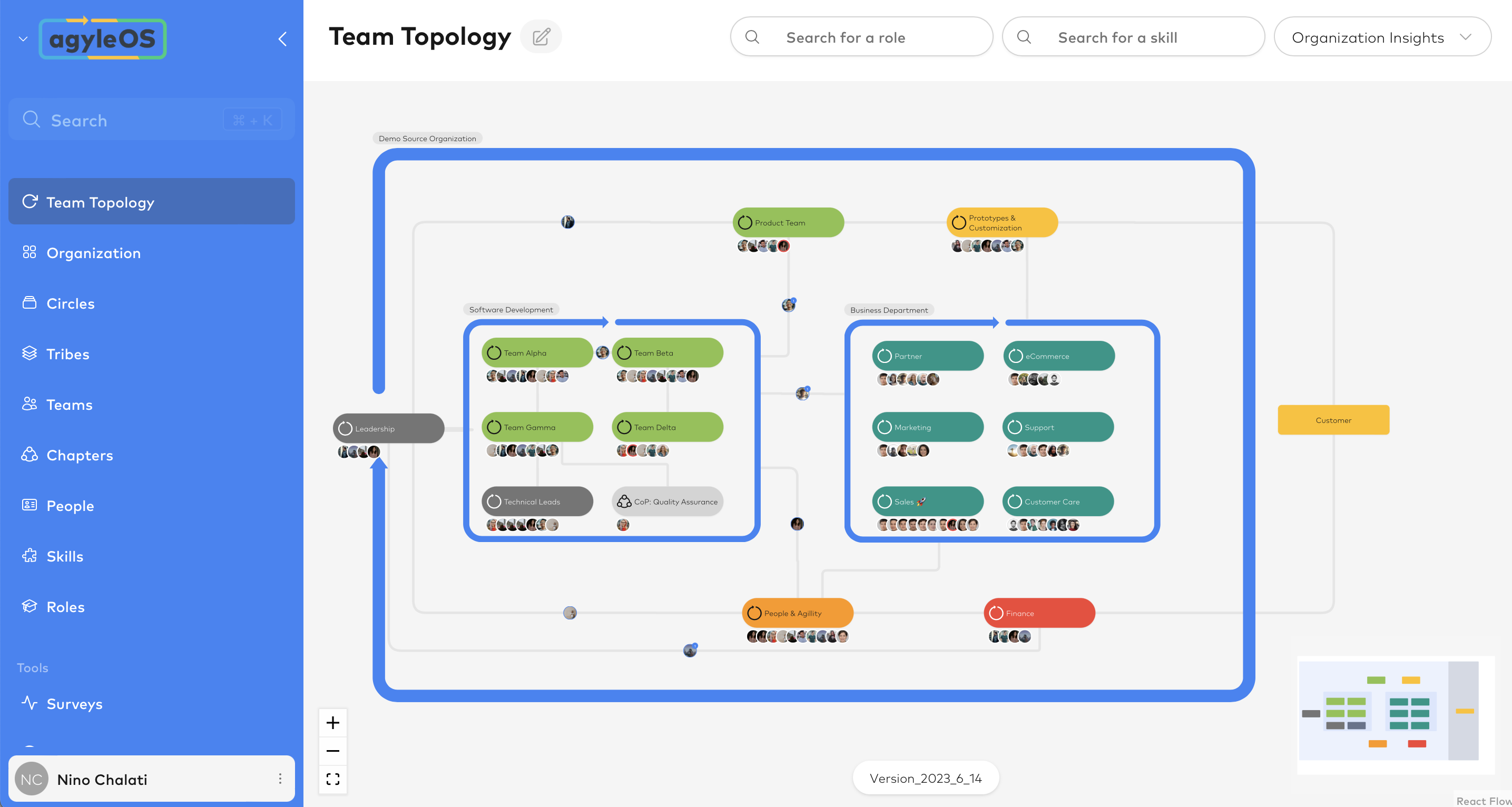Zoom in with the plus button

pyautogui.click(x=333, y=723)
